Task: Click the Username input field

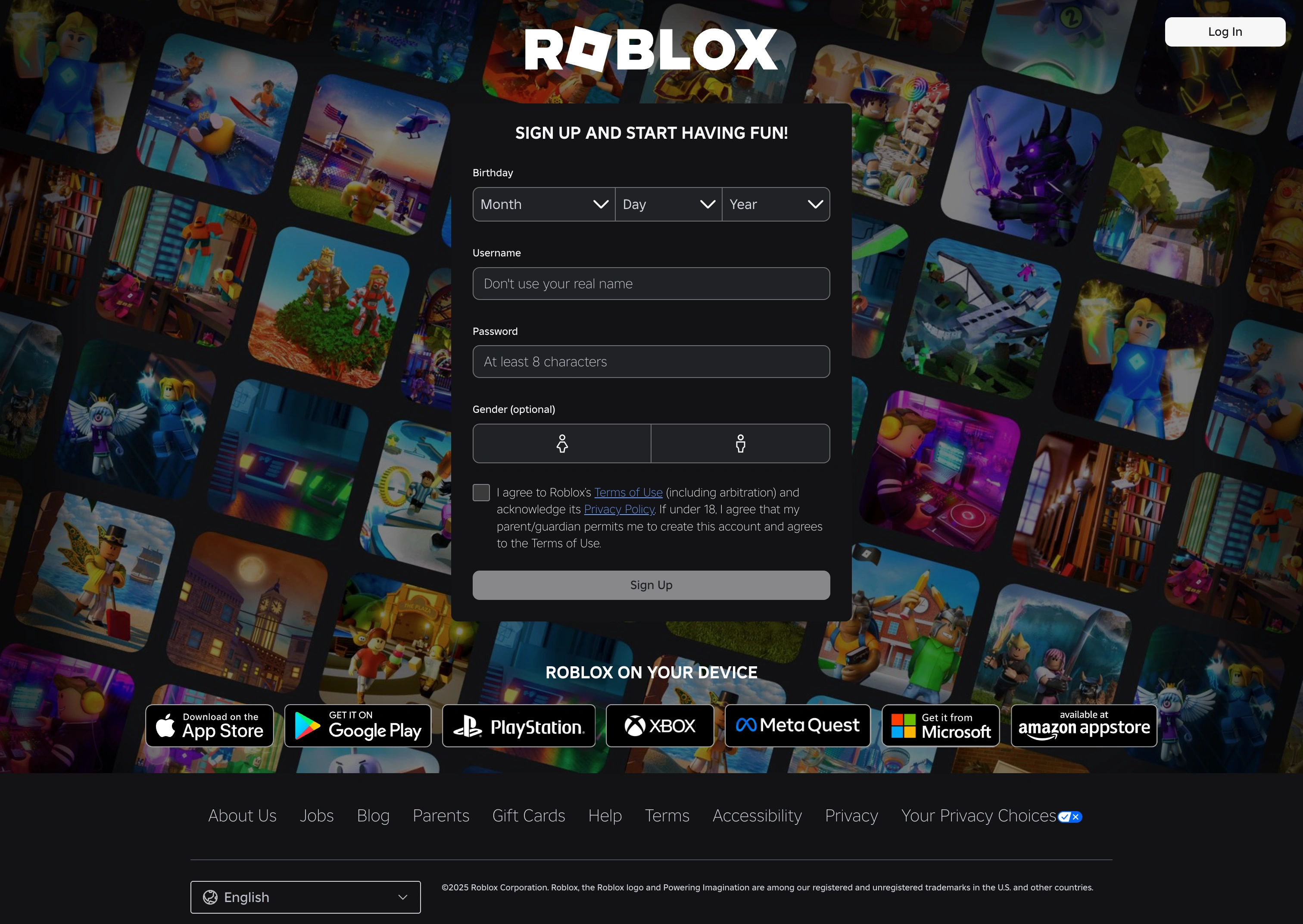Action: pyautogui.click(x=651, y=283)
